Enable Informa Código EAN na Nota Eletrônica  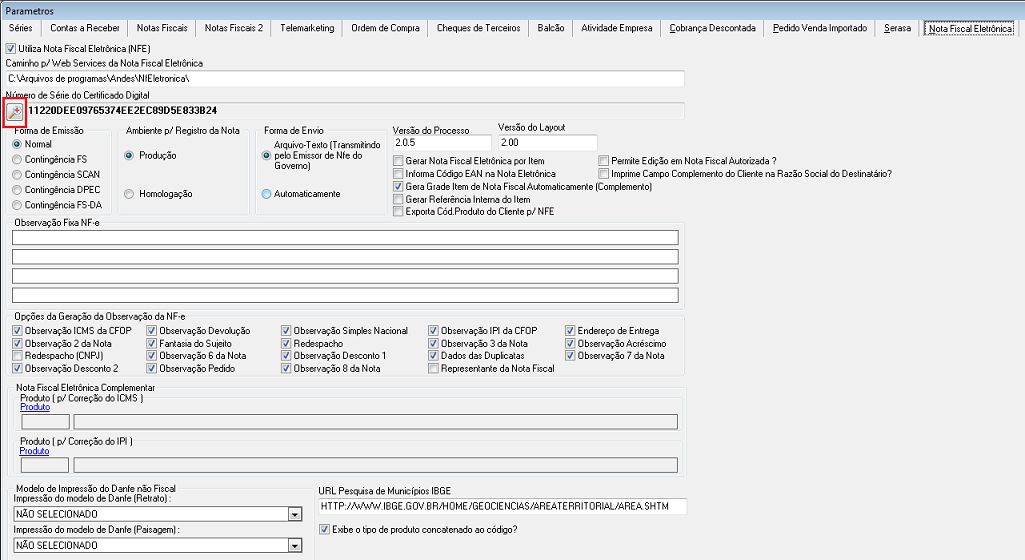pos(398,174)
